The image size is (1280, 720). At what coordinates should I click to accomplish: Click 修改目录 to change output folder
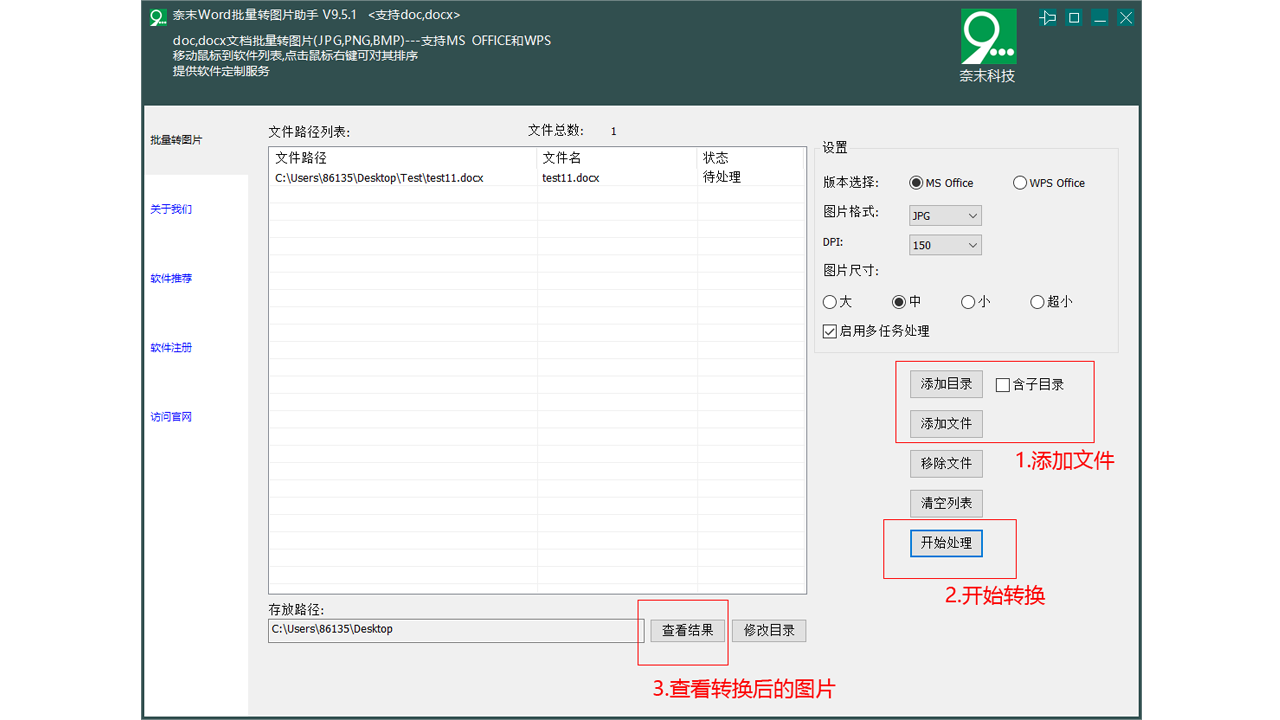(768, 630)
